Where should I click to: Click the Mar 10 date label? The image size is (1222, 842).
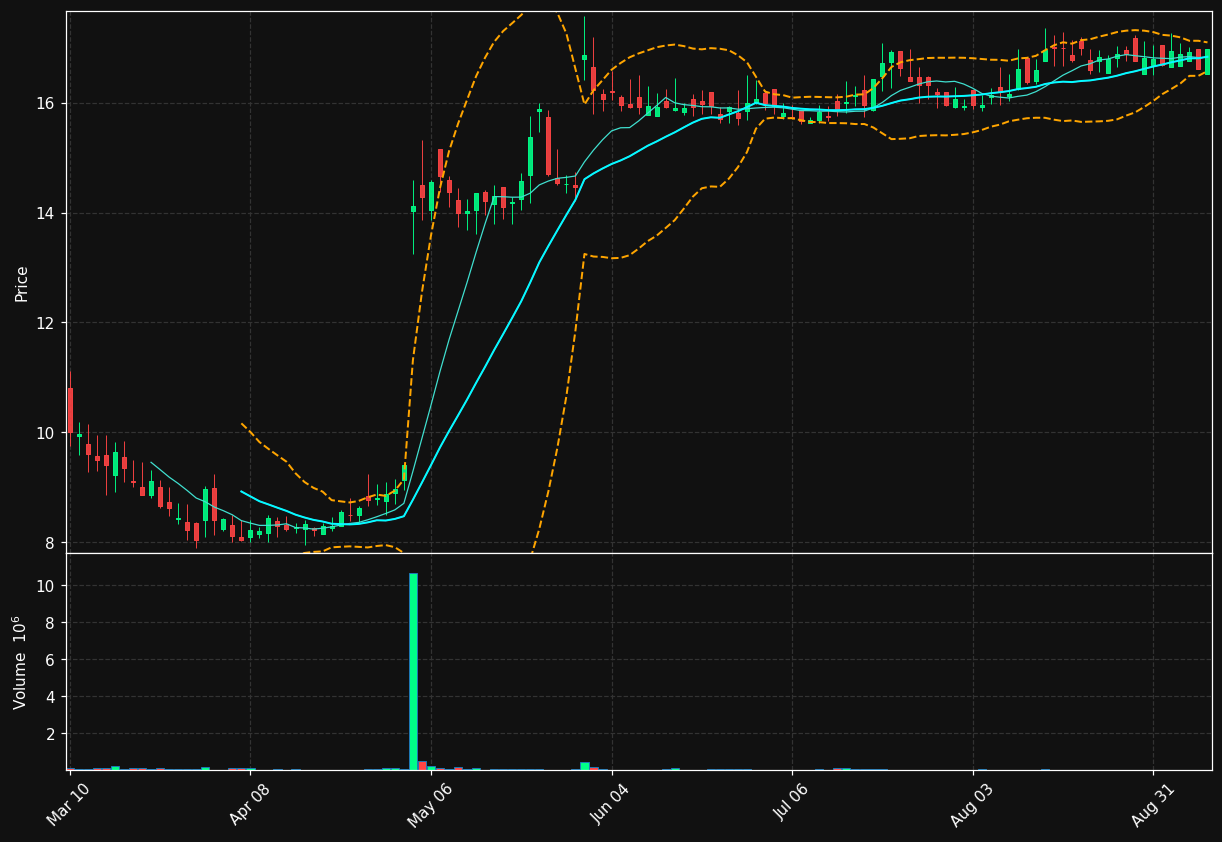point(69,804)
